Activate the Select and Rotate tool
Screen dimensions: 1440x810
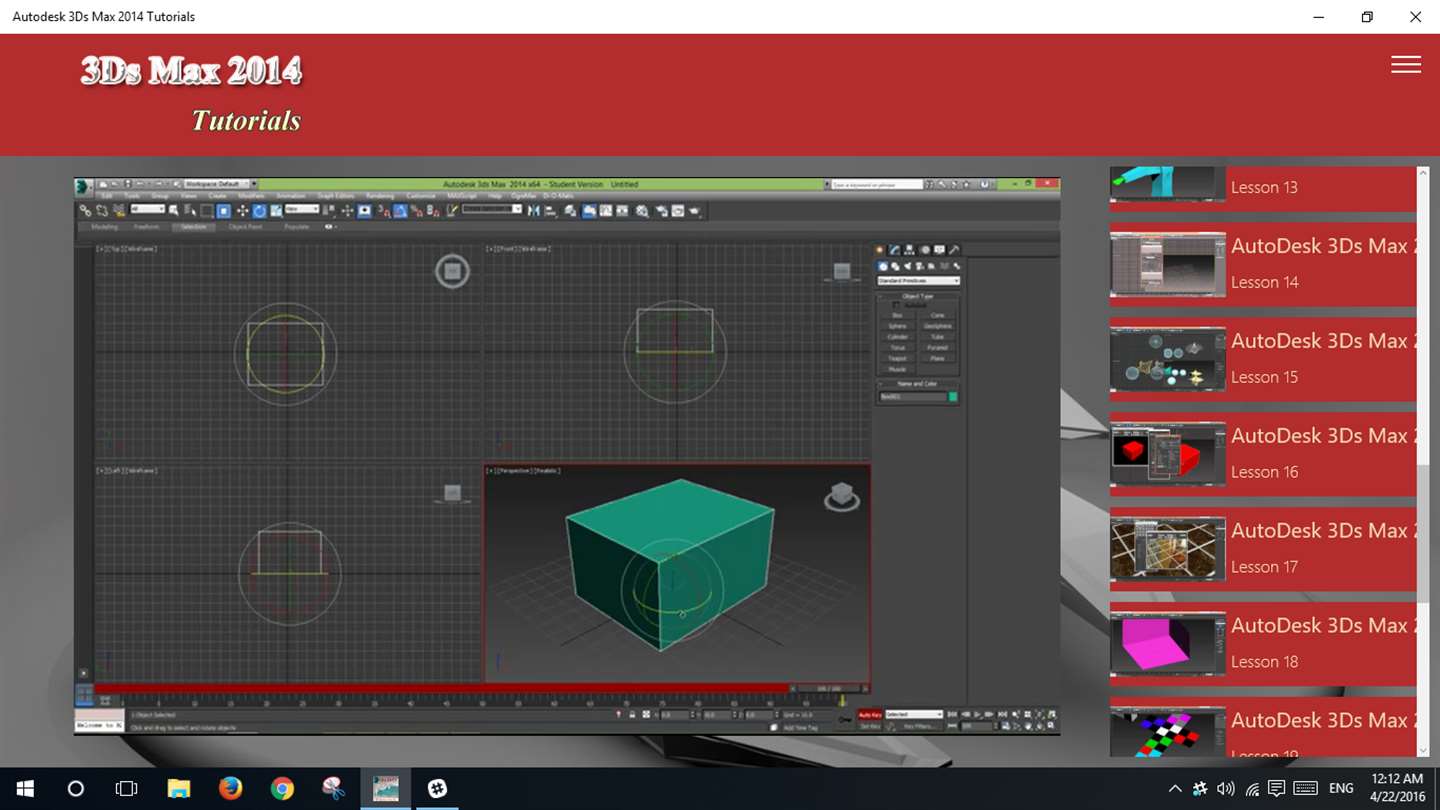[259, 211]
